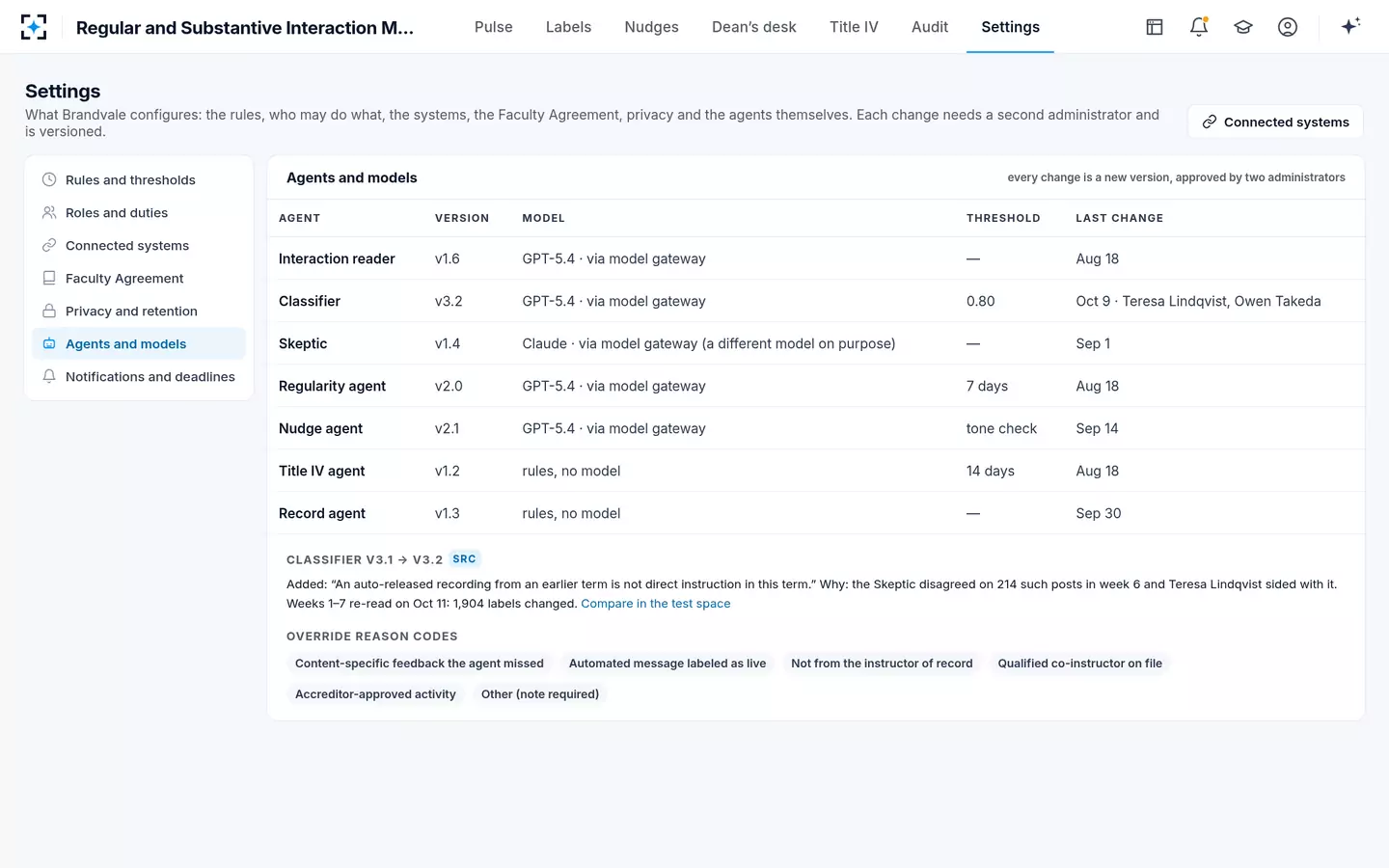Screen dimensions: 1389x868
Task: Click the Nudge agent tone check threshold
Action: tap(1001, 428)
